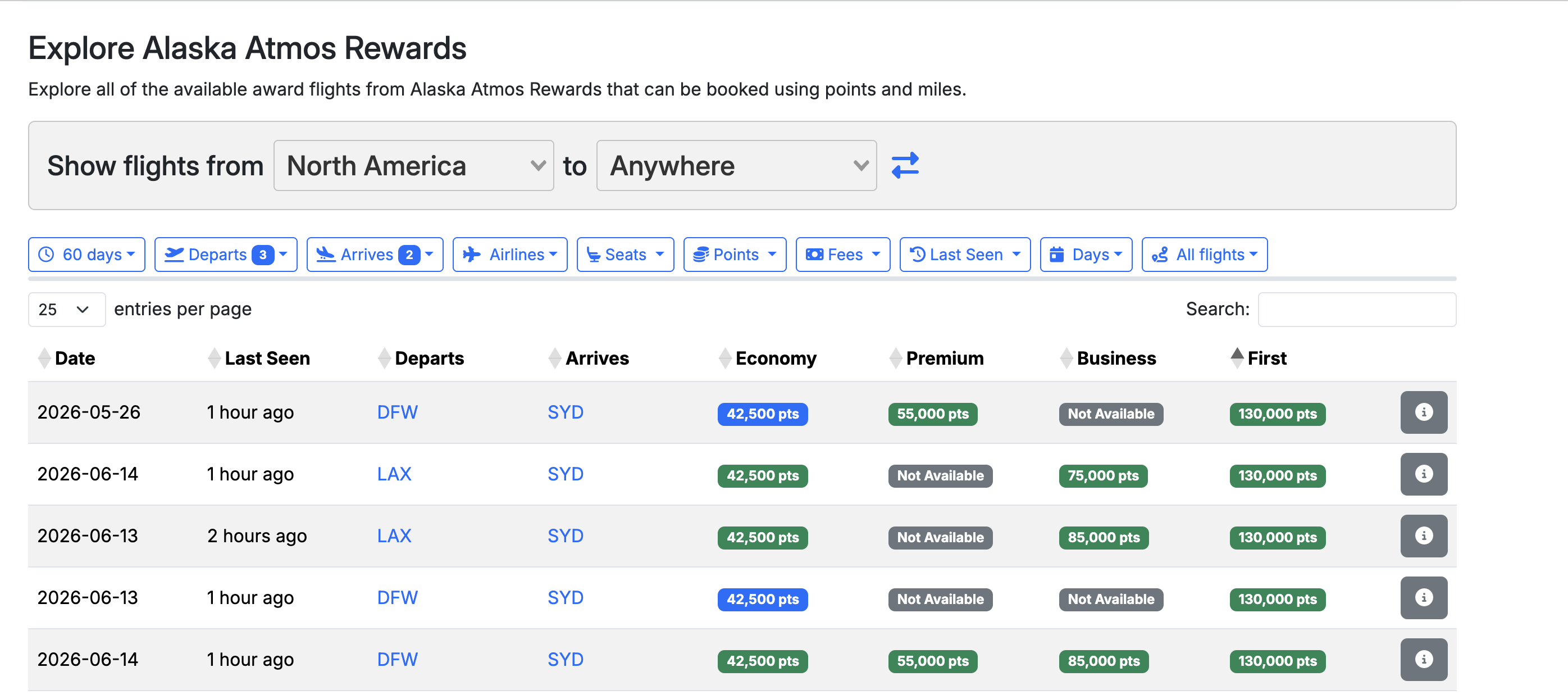Open DFW link in 2026-05-26 row
Viewport: 1568px width, 699px height.
tap(398, 412)
